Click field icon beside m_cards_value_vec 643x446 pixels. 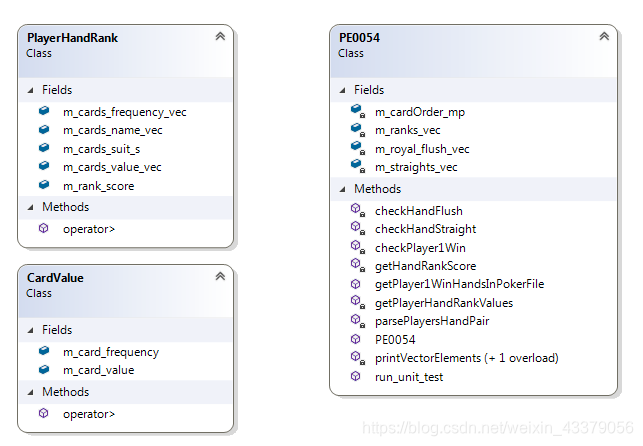[44, 166]
